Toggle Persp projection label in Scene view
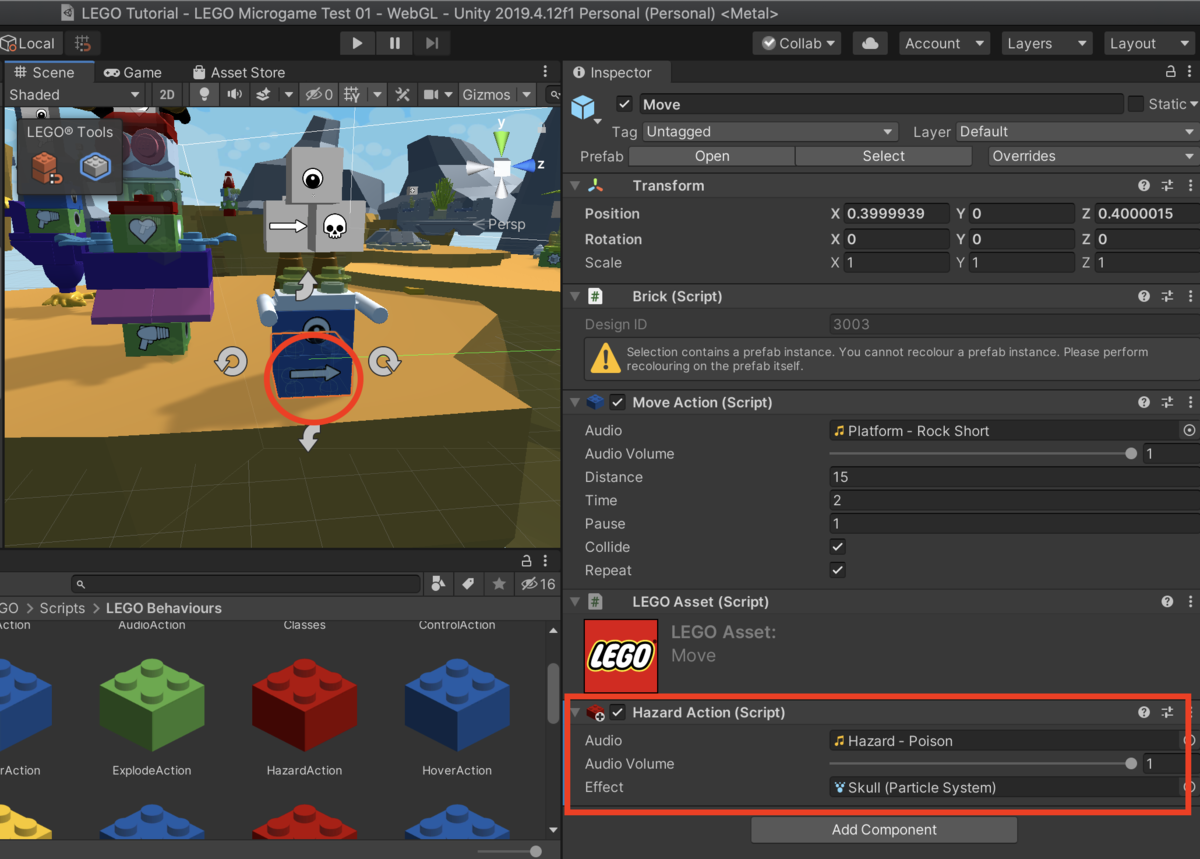Image resolution: width=1200 pixels, height=859 pixels. (x=499, y=224)
